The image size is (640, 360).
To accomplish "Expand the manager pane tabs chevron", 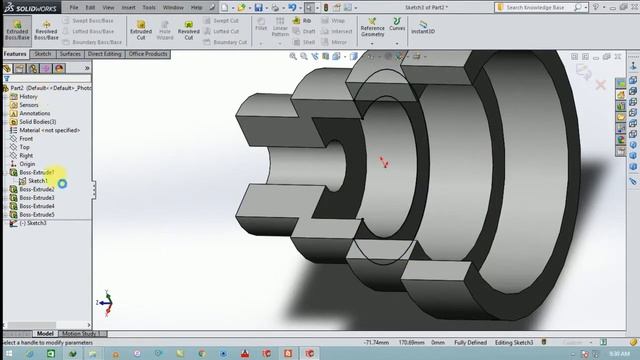I will [x=87, y=68].
